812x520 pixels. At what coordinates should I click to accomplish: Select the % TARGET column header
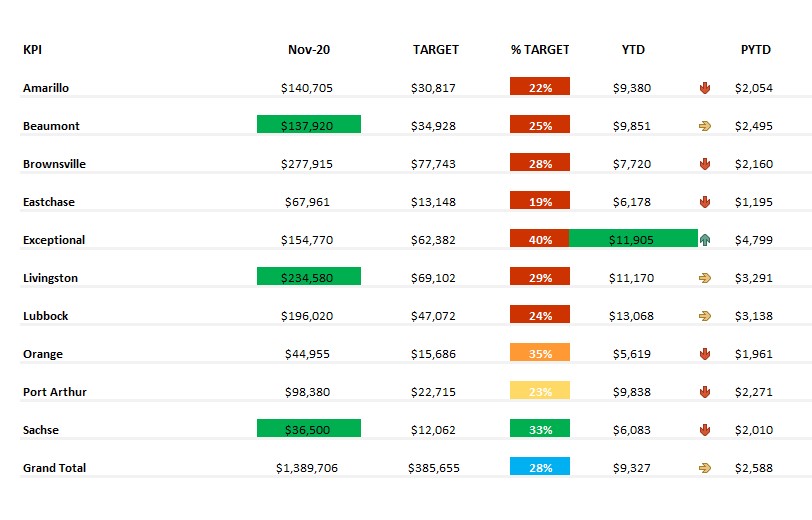(x=540, y=50)
